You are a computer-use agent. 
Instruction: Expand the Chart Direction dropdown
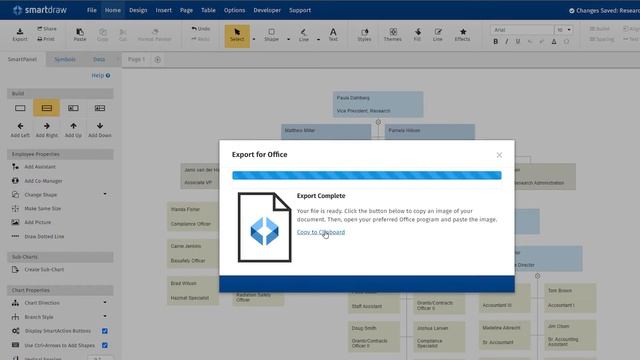(105, 302)
